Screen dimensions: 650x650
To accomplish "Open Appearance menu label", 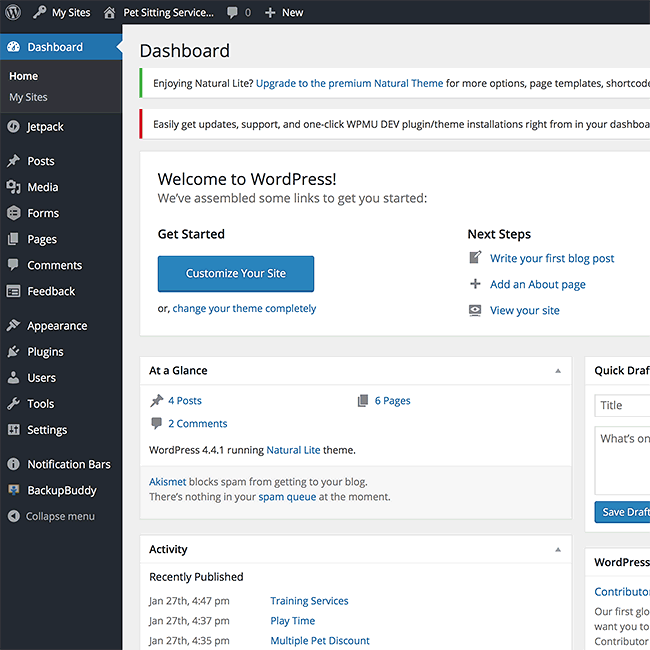I will click(57, 326).
